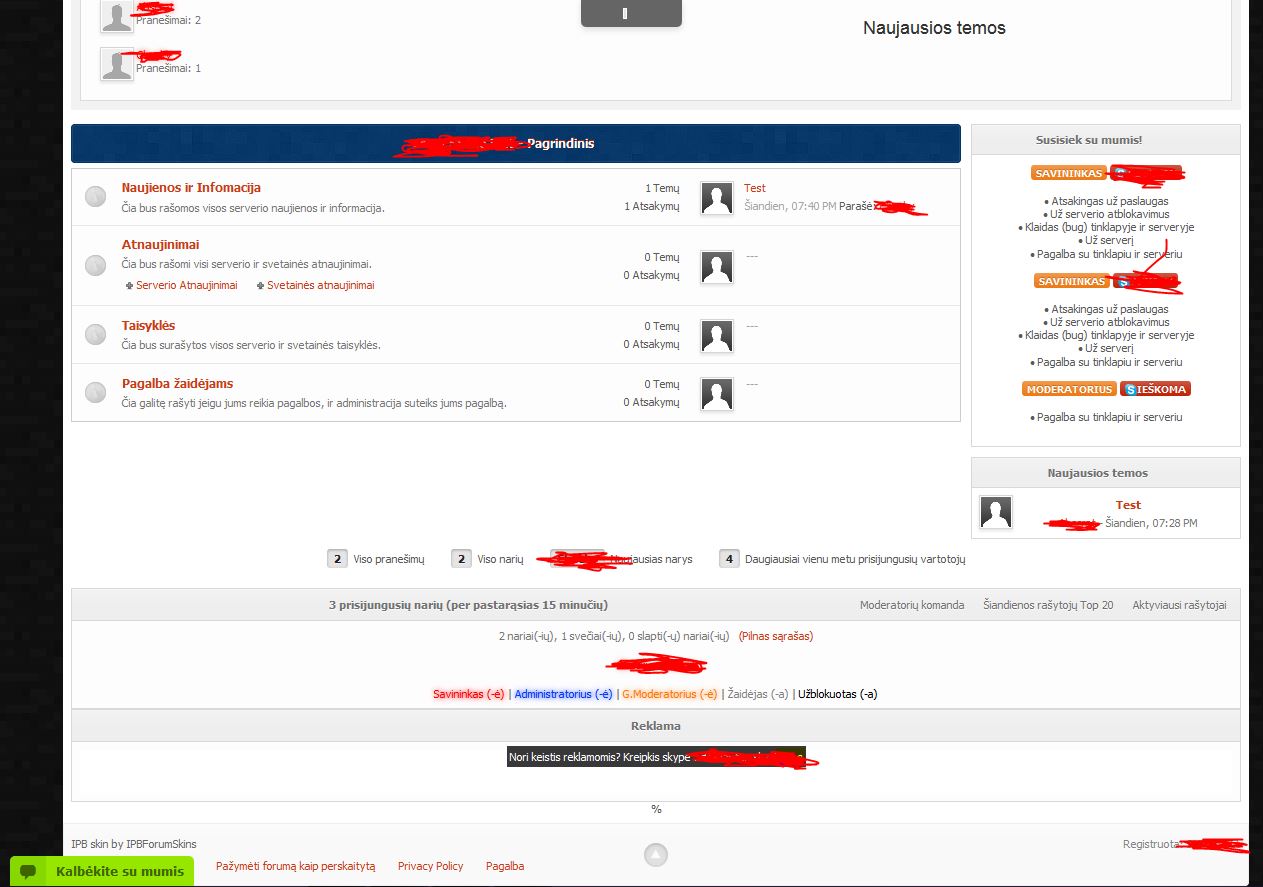Click Savininkas (-ė) group legend
The height and width of the screenshot is (887, 1263).
click(x=468, y=694)
